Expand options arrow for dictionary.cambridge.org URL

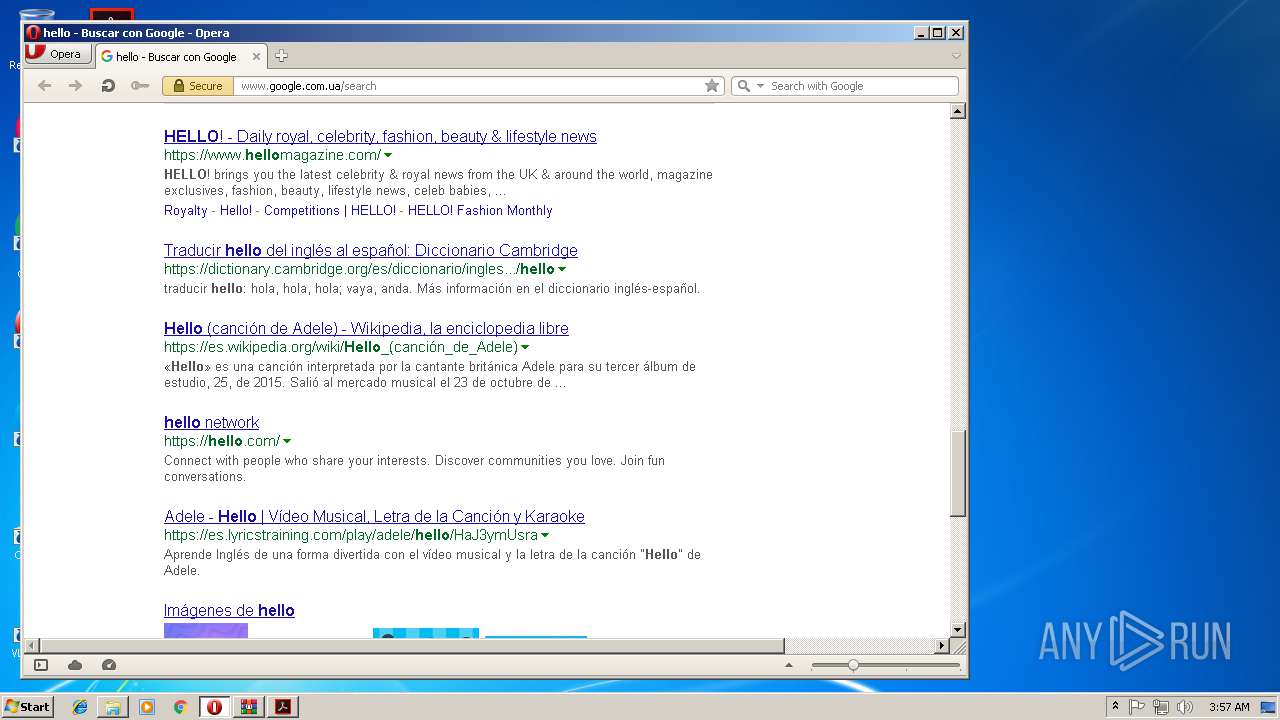click(x=562, y=270)
